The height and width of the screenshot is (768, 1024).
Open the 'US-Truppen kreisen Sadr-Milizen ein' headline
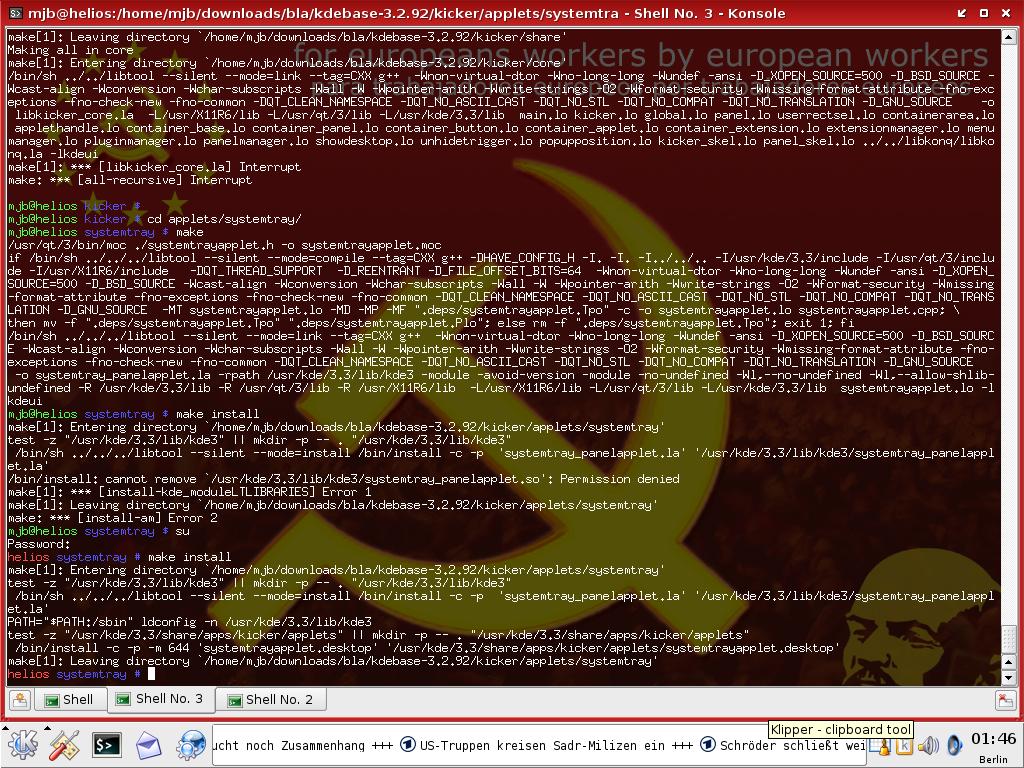point(538,745)
